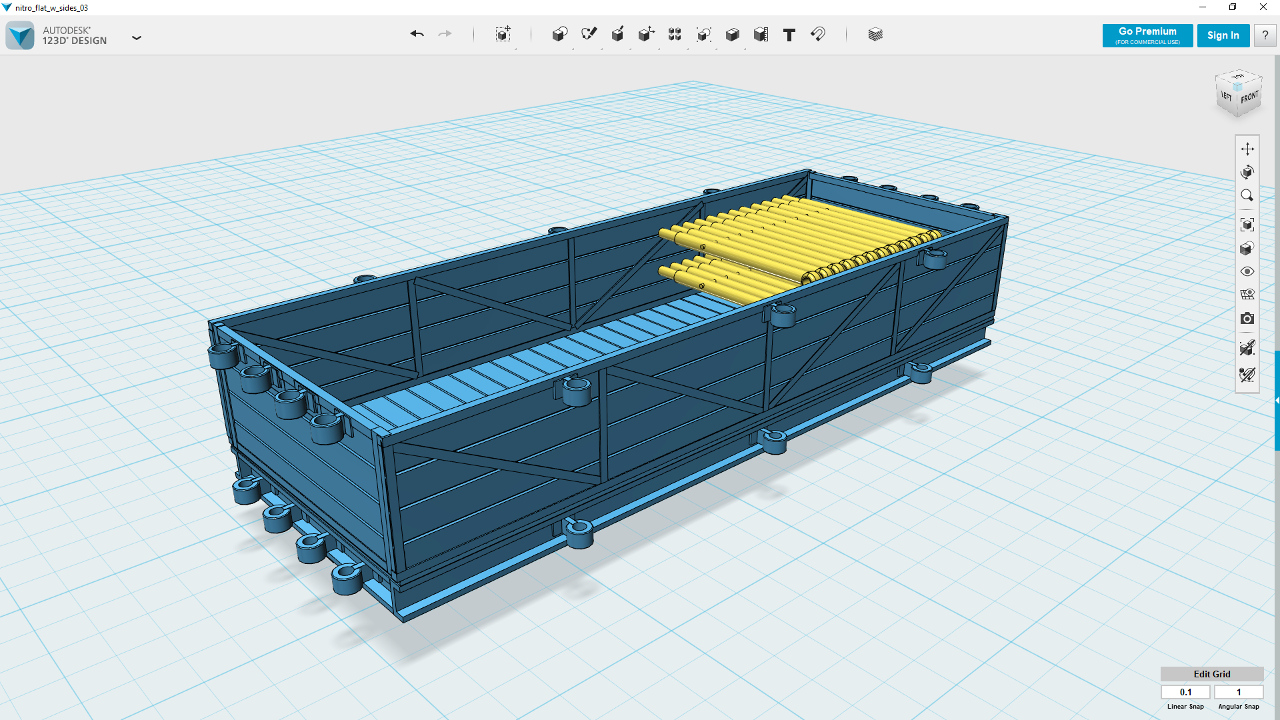The image size is (1280, 720).
Task: Click the Go Premium button
Action: tap(1147, 35)
